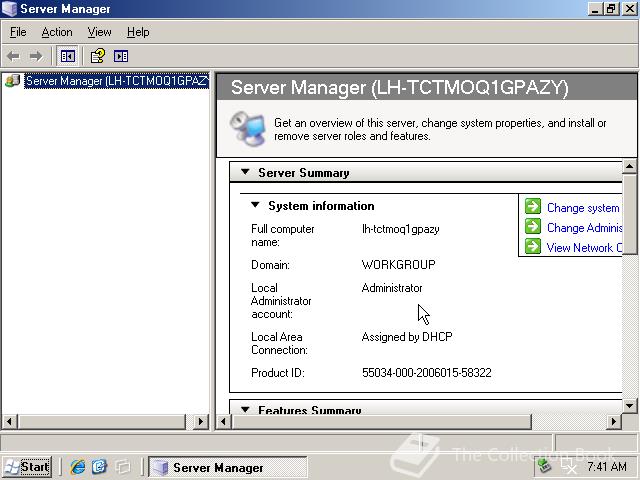Click the Back arrow in toolbar
640x480 pixels.
(13, 56)
